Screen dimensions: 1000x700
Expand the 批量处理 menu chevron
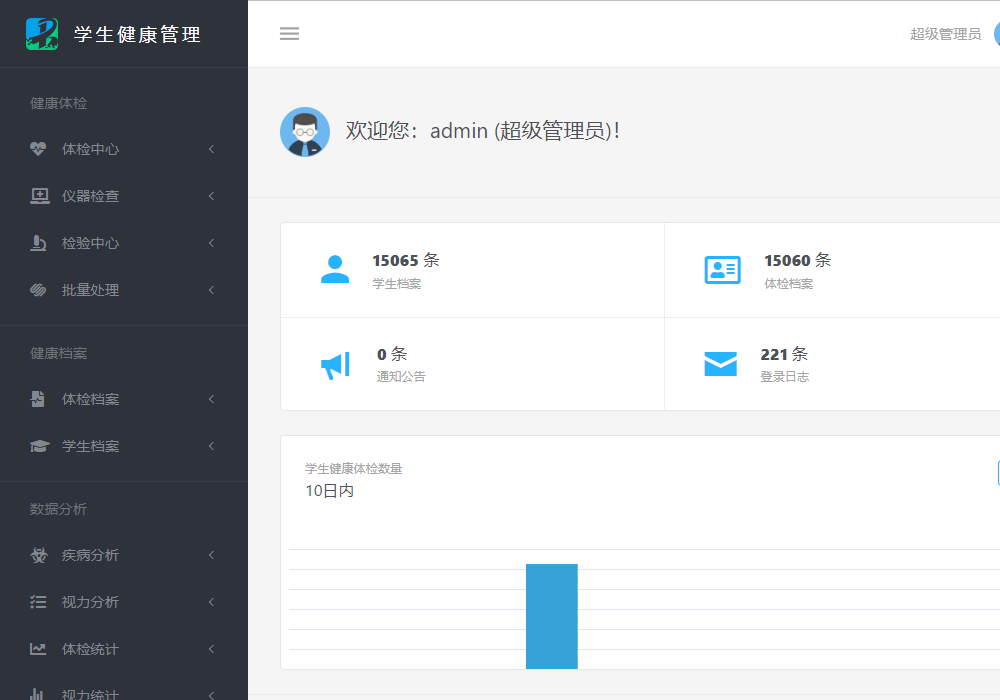pyautogui.click(x=212, y=290)
